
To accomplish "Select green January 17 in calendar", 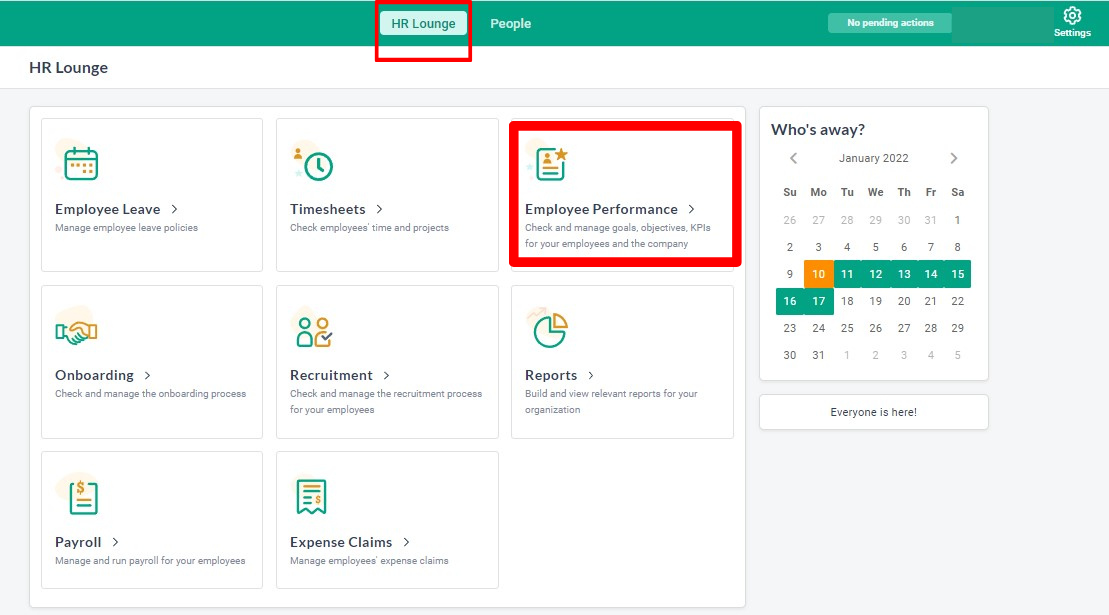I will [818, 301].
